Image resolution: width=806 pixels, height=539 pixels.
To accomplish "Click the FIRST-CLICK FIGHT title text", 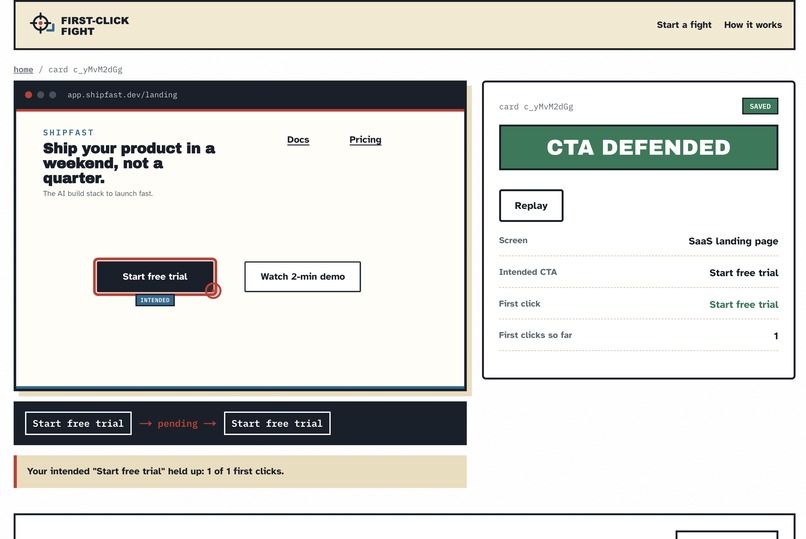I will coord(95,26).
